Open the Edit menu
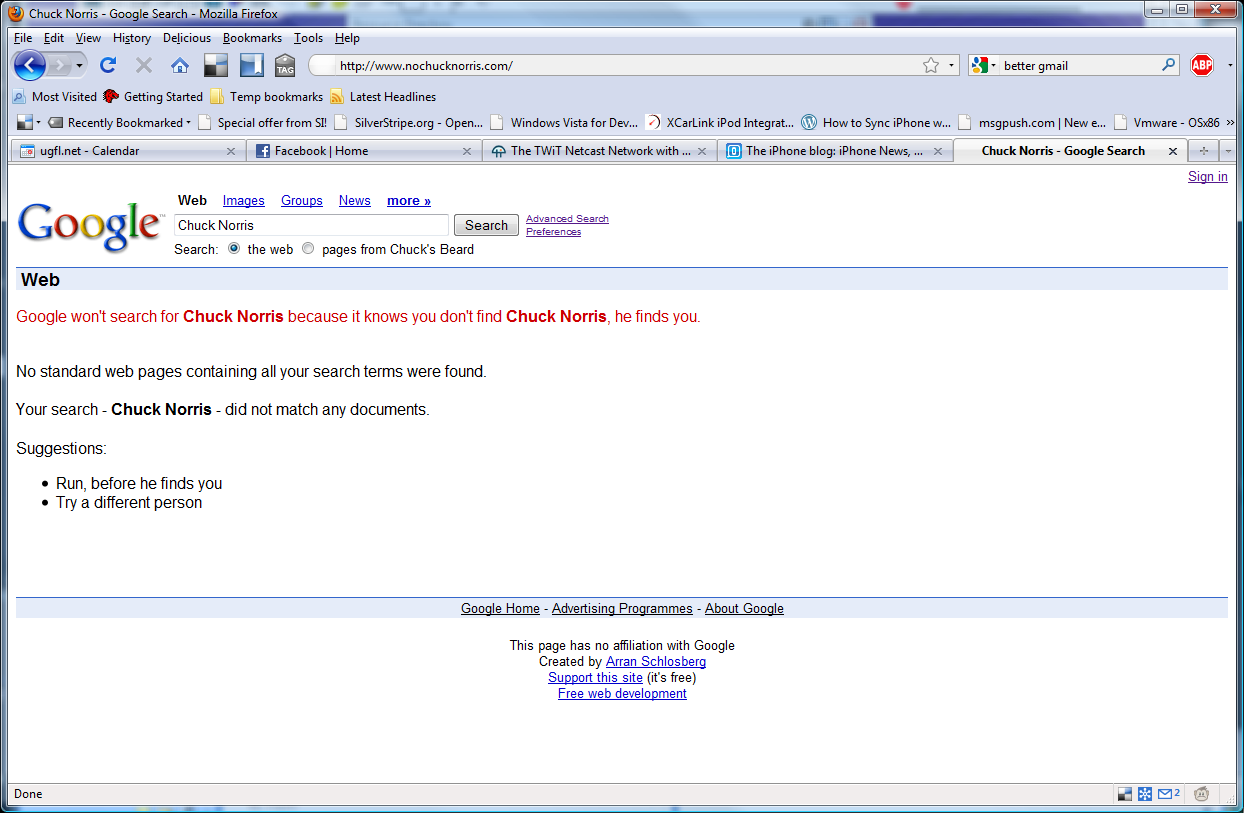 [54, 38]
